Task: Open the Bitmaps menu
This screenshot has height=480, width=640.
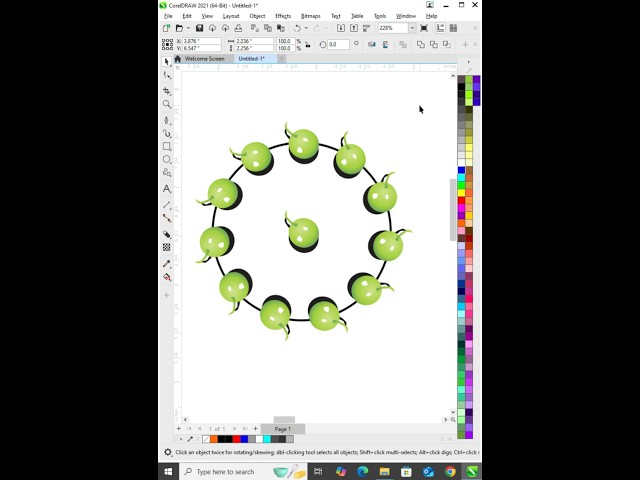Action: click(311, 16)
